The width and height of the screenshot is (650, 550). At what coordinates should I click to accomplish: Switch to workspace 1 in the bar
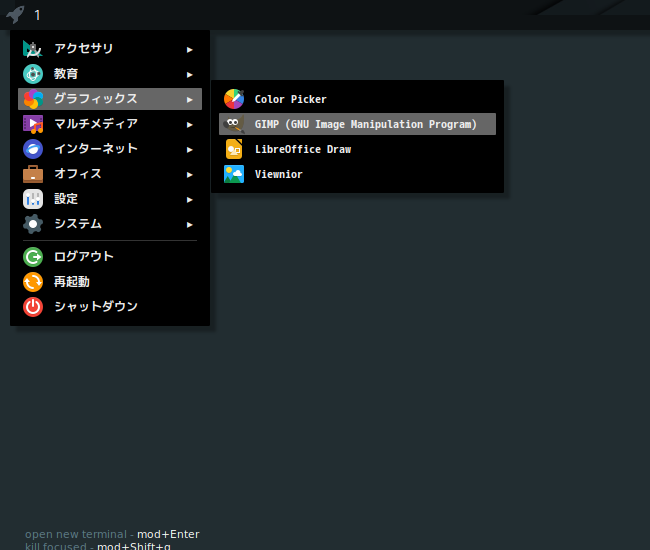point(37,15)
